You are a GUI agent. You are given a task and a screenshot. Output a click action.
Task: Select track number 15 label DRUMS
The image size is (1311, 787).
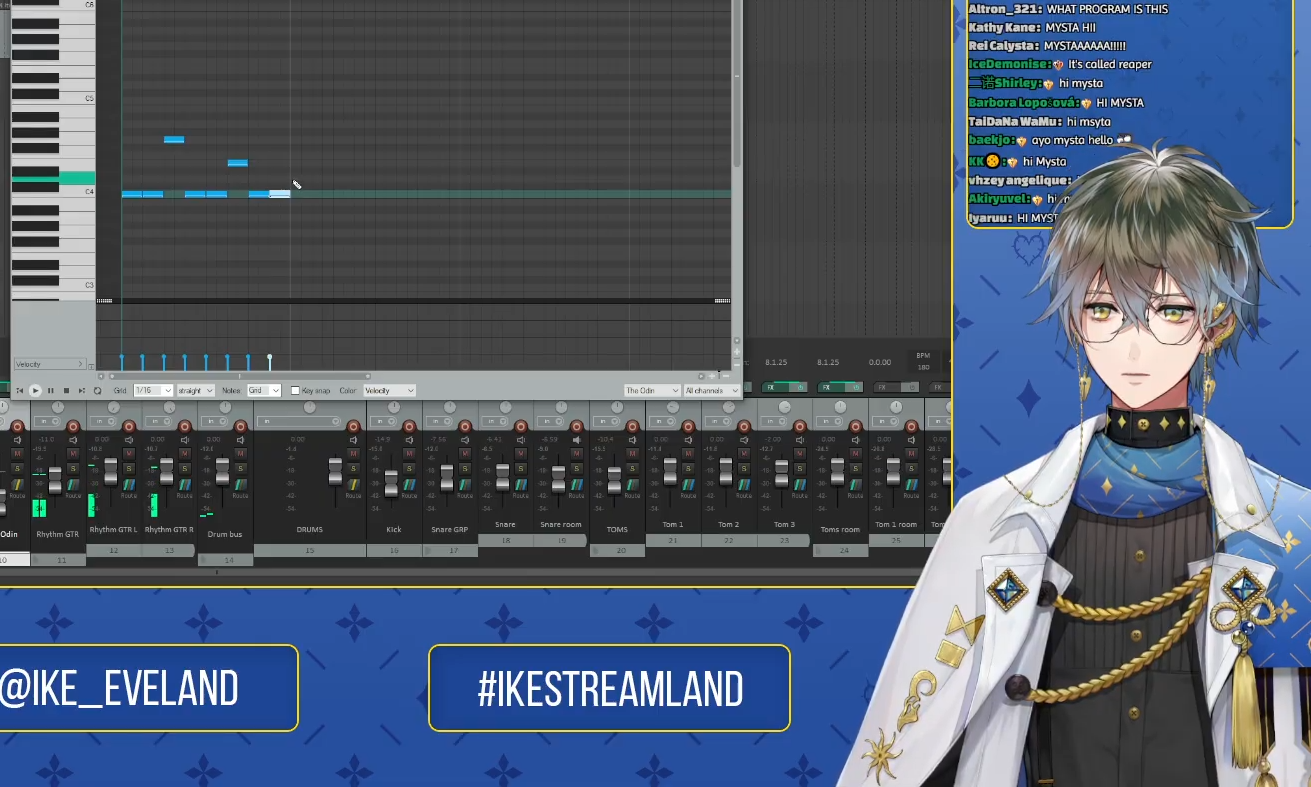pyautogui.click(x=310, y=550)
